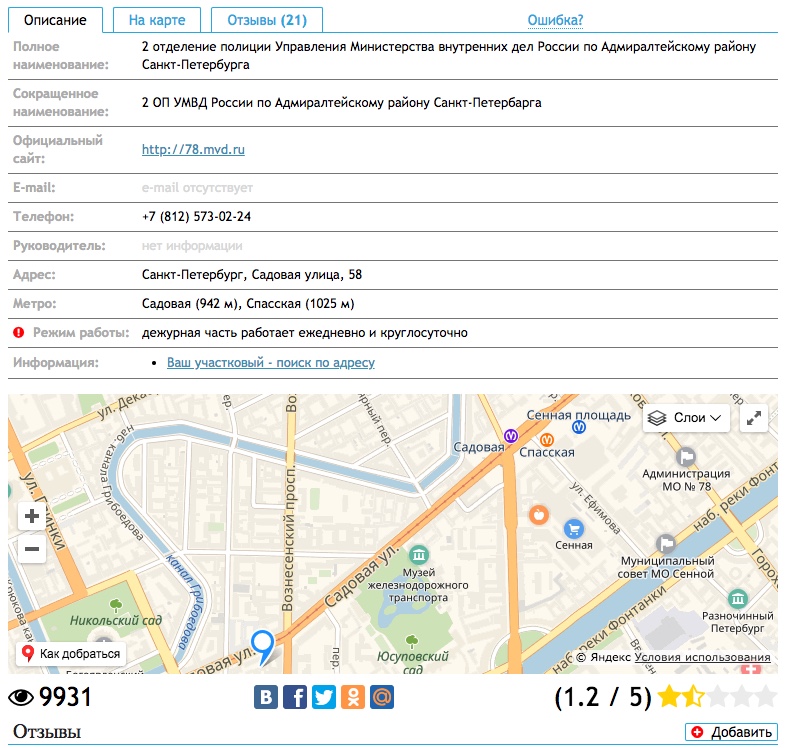Click the blue location pin marker
This screenshot has width=802, height=748.
(263, 645)
